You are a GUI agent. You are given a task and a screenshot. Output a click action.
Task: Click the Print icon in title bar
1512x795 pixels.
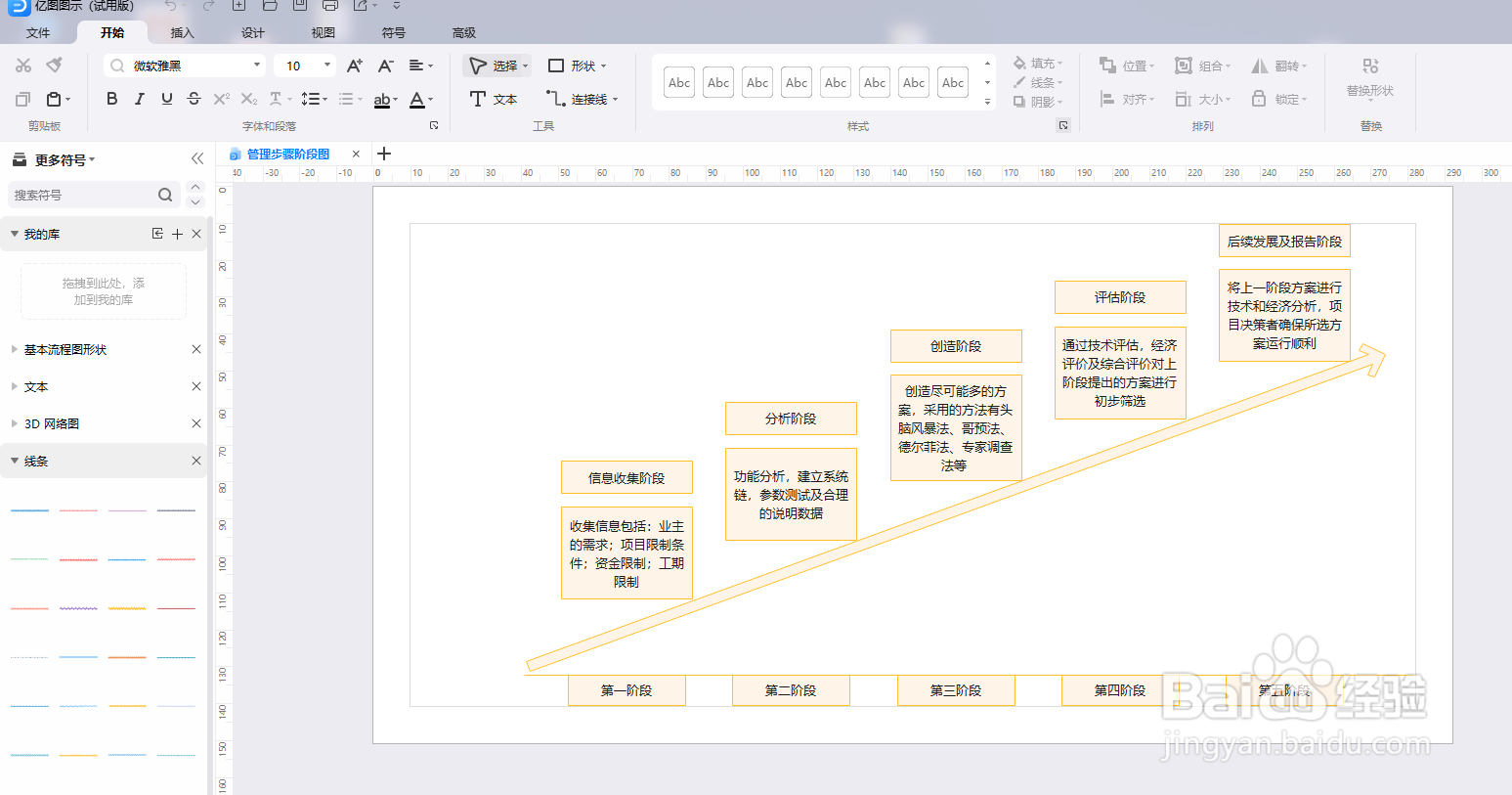[x=330, y=6]
